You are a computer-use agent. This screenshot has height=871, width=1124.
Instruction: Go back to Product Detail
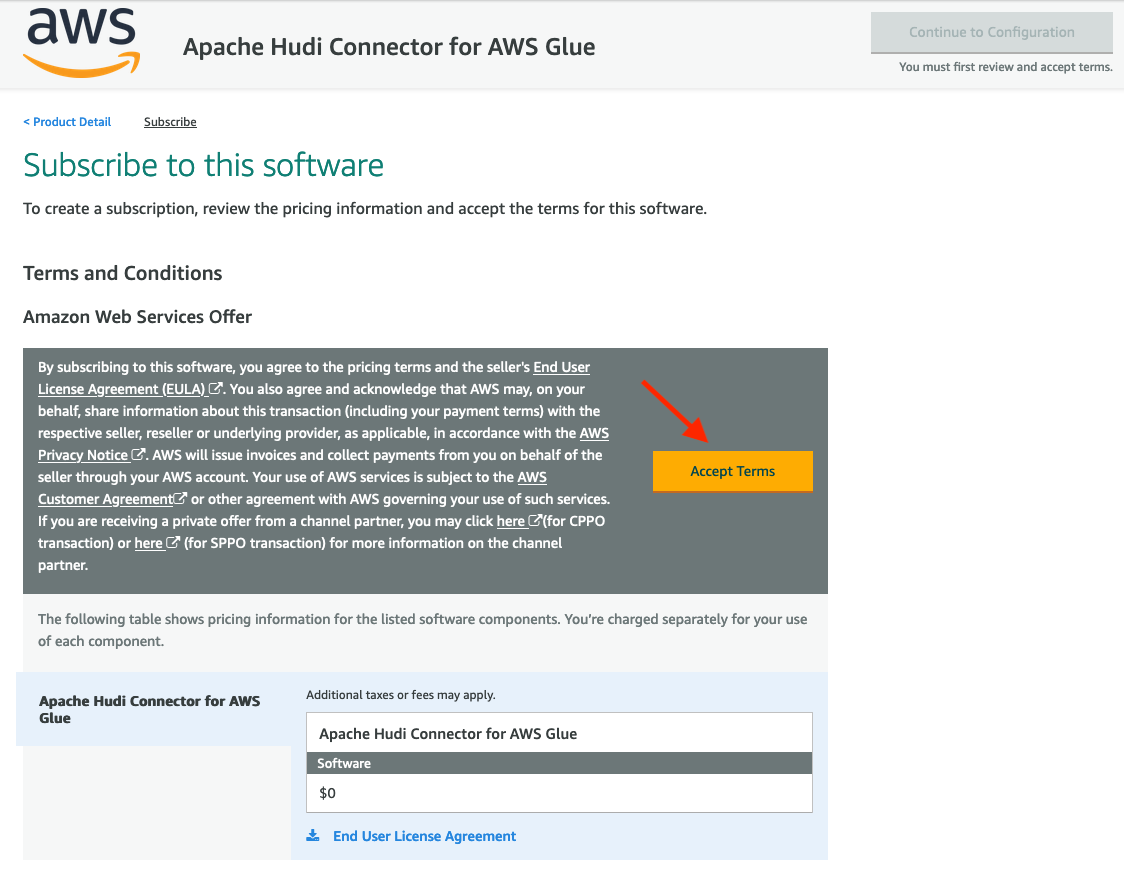pos(67,122)
